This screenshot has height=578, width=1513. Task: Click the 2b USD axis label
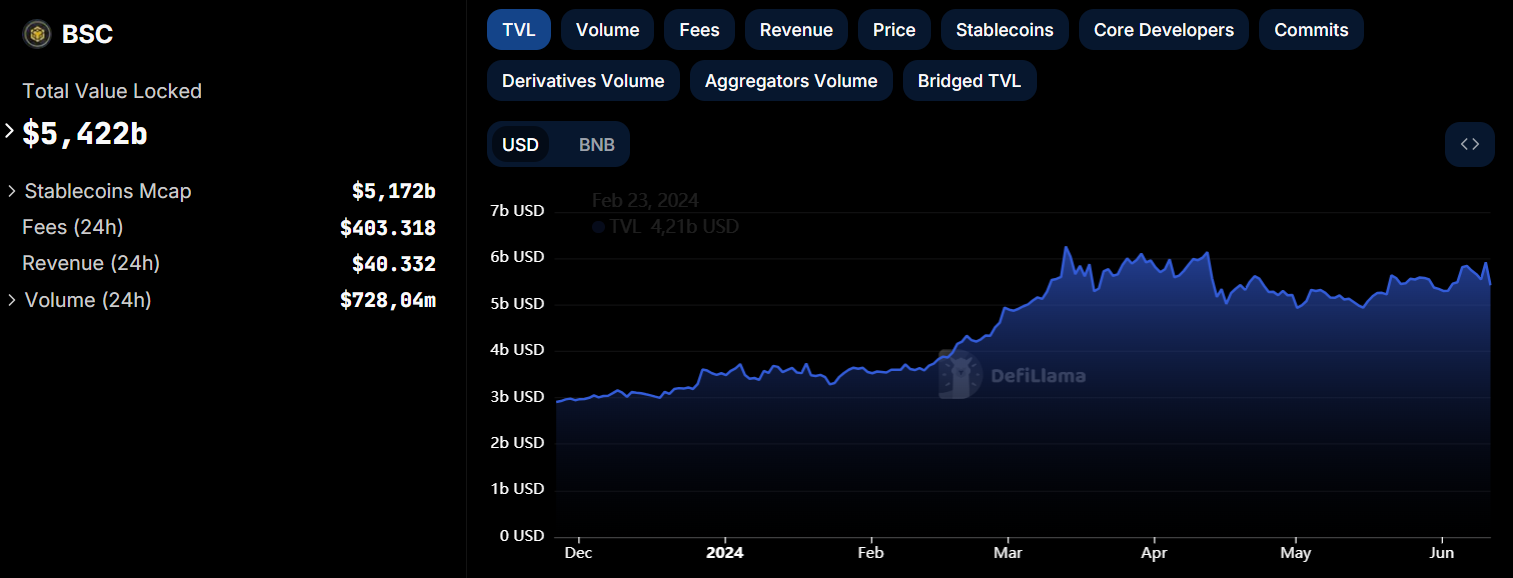517,442
